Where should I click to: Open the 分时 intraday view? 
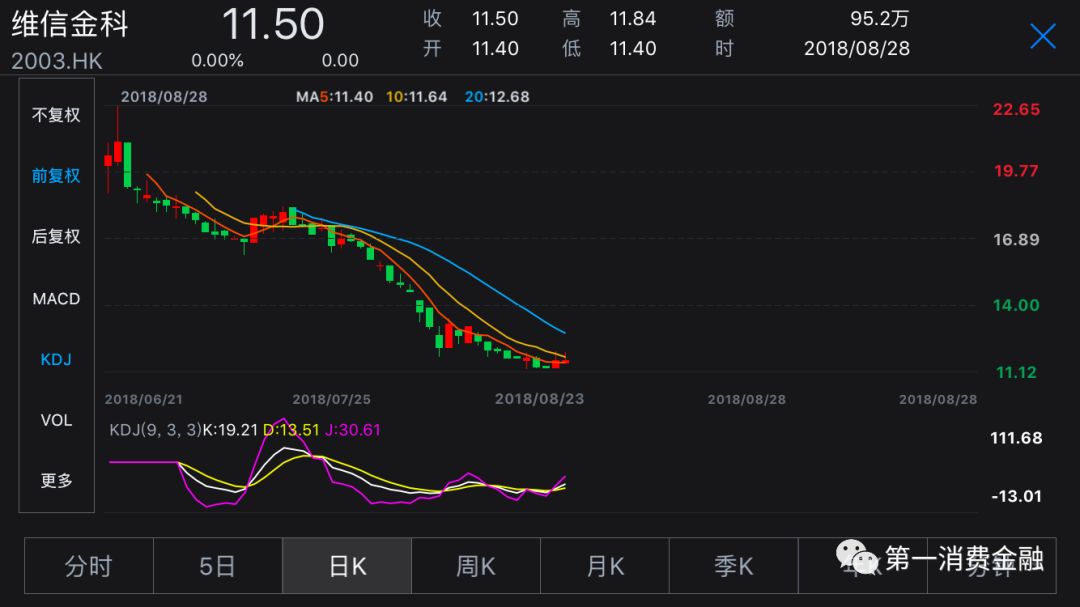click(x=89, y=566)
